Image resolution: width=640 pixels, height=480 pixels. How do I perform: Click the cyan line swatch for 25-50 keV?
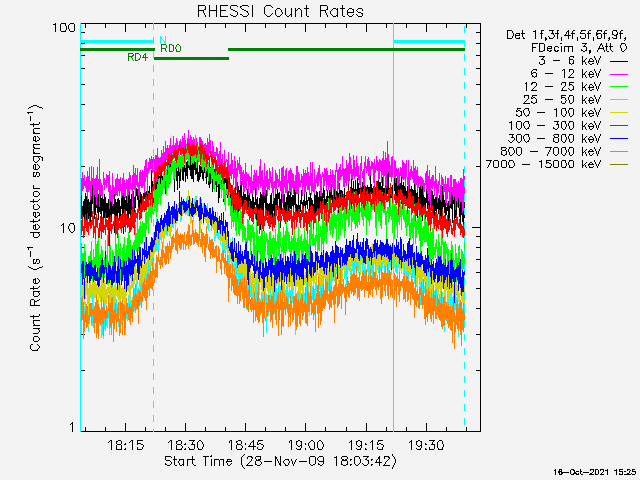(x=619, y=100)
